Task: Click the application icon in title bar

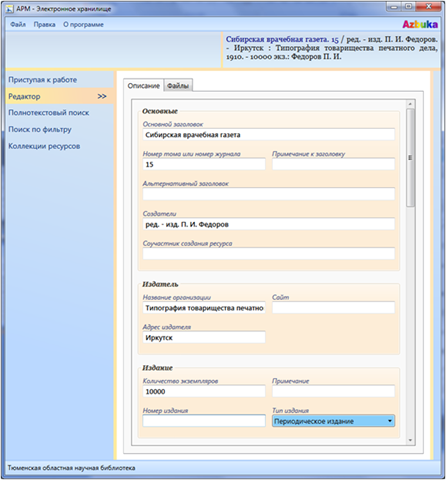Action: point(9,9)
